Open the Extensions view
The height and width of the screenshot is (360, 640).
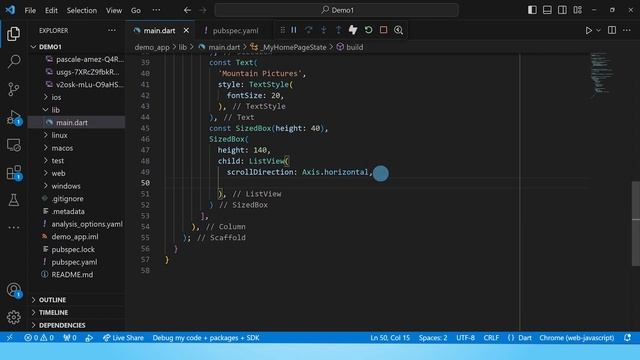pos(13,173)
